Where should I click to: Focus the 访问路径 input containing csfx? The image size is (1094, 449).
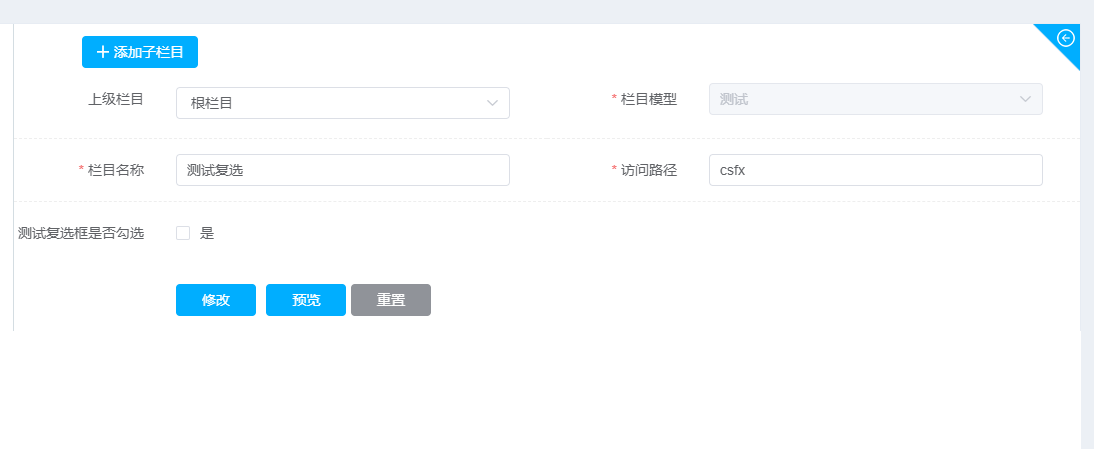875,170
